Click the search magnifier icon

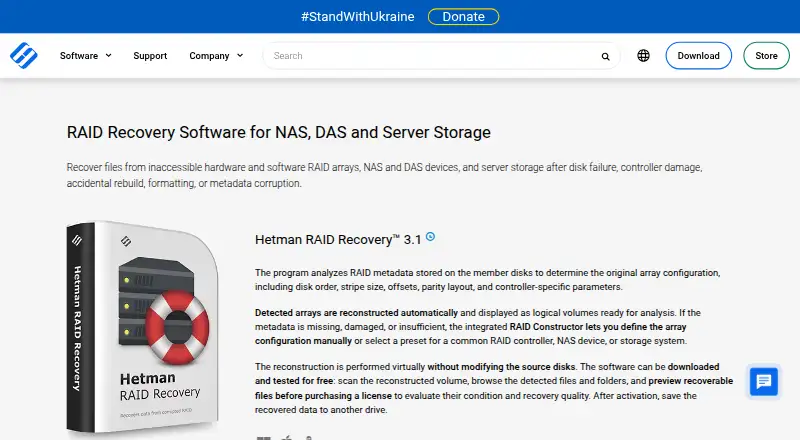coord(605,56)
